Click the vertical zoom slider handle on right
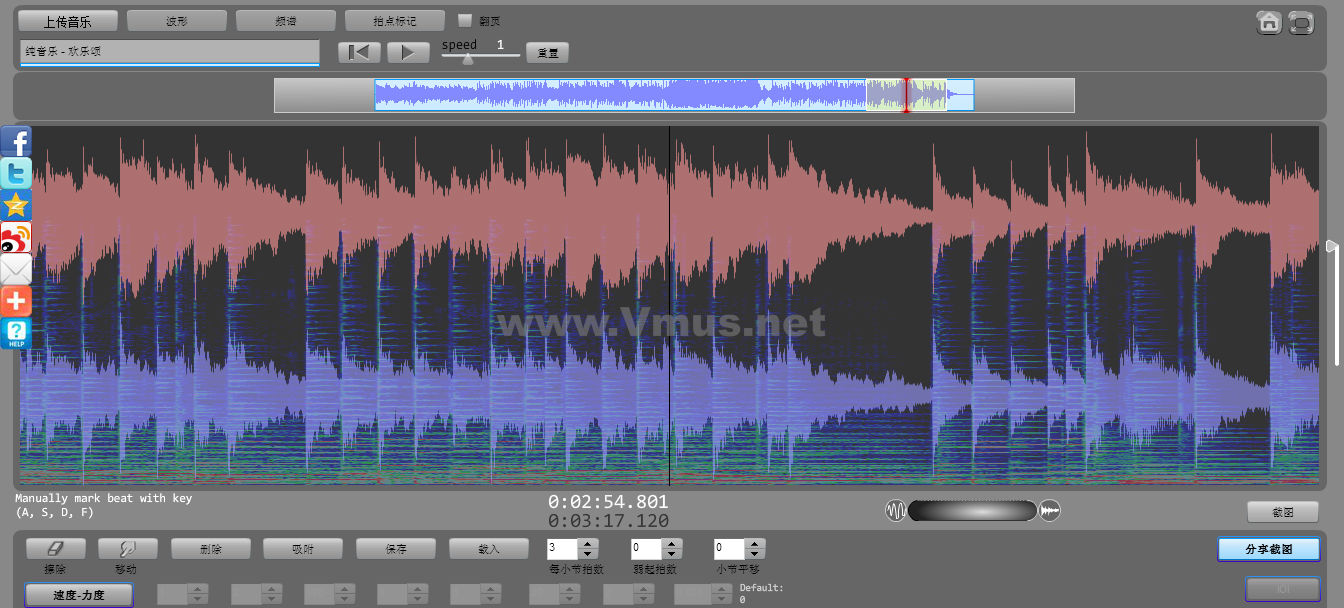Viewport: 1344px width, 608px height. coord(1331,246)
